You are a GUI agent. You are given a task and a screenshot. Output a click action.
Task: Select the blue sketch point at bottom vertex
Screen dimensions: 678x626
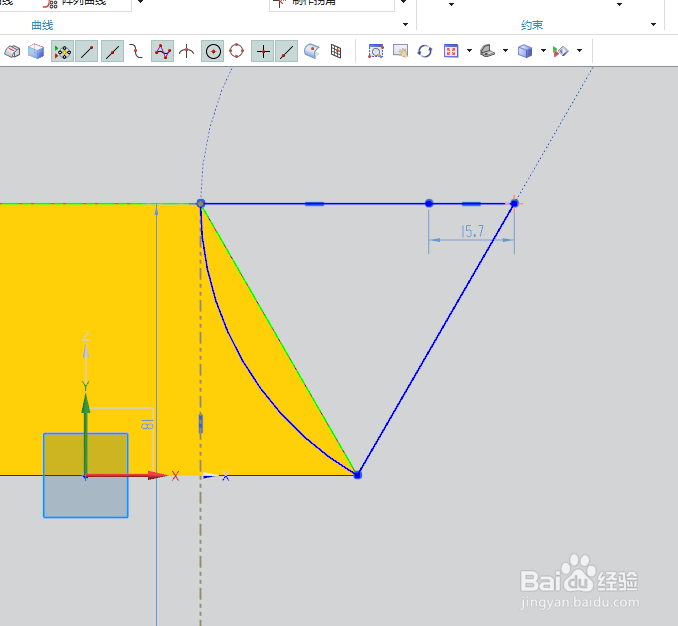358,475
